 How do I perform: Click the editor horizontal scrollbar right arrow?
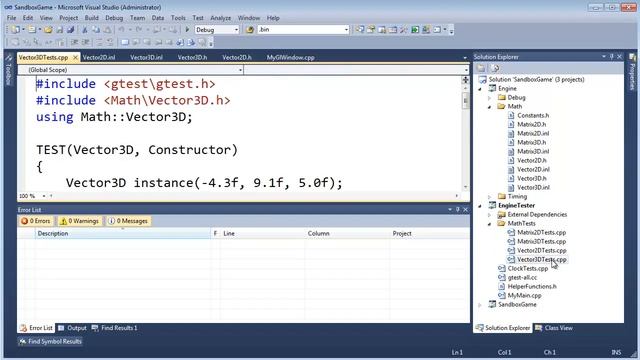(457, 196)
